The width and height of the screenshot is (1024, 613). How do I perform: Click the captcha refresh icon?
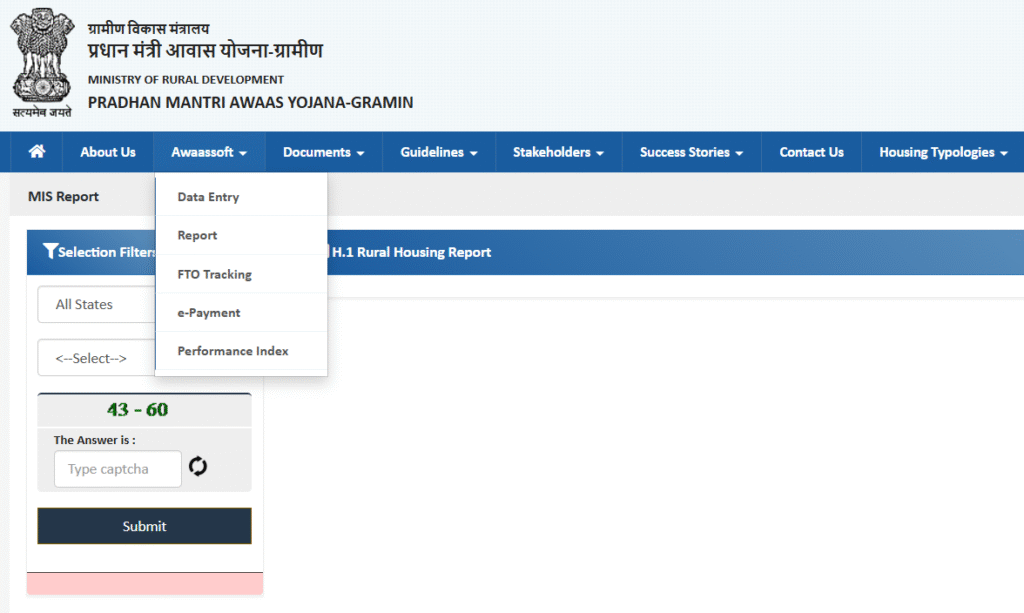point(198,466)
